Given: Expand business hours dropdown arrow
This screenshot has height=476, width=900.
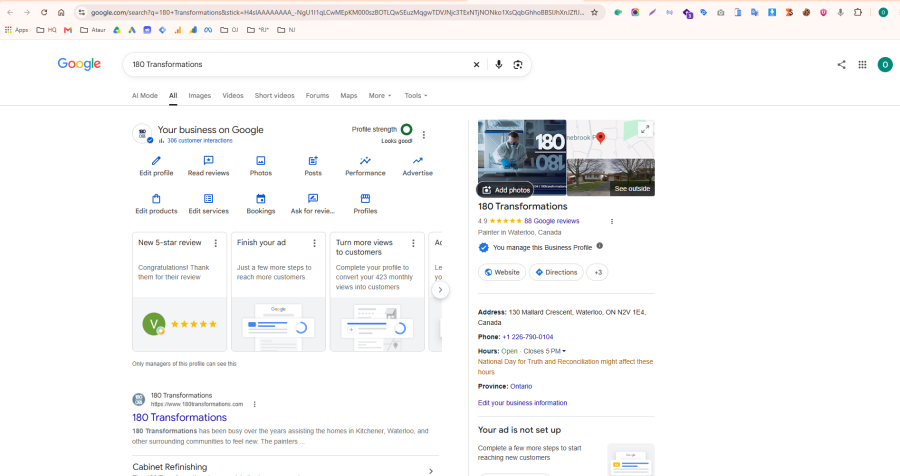Looking at the screenshot, I should click(564, 351).
